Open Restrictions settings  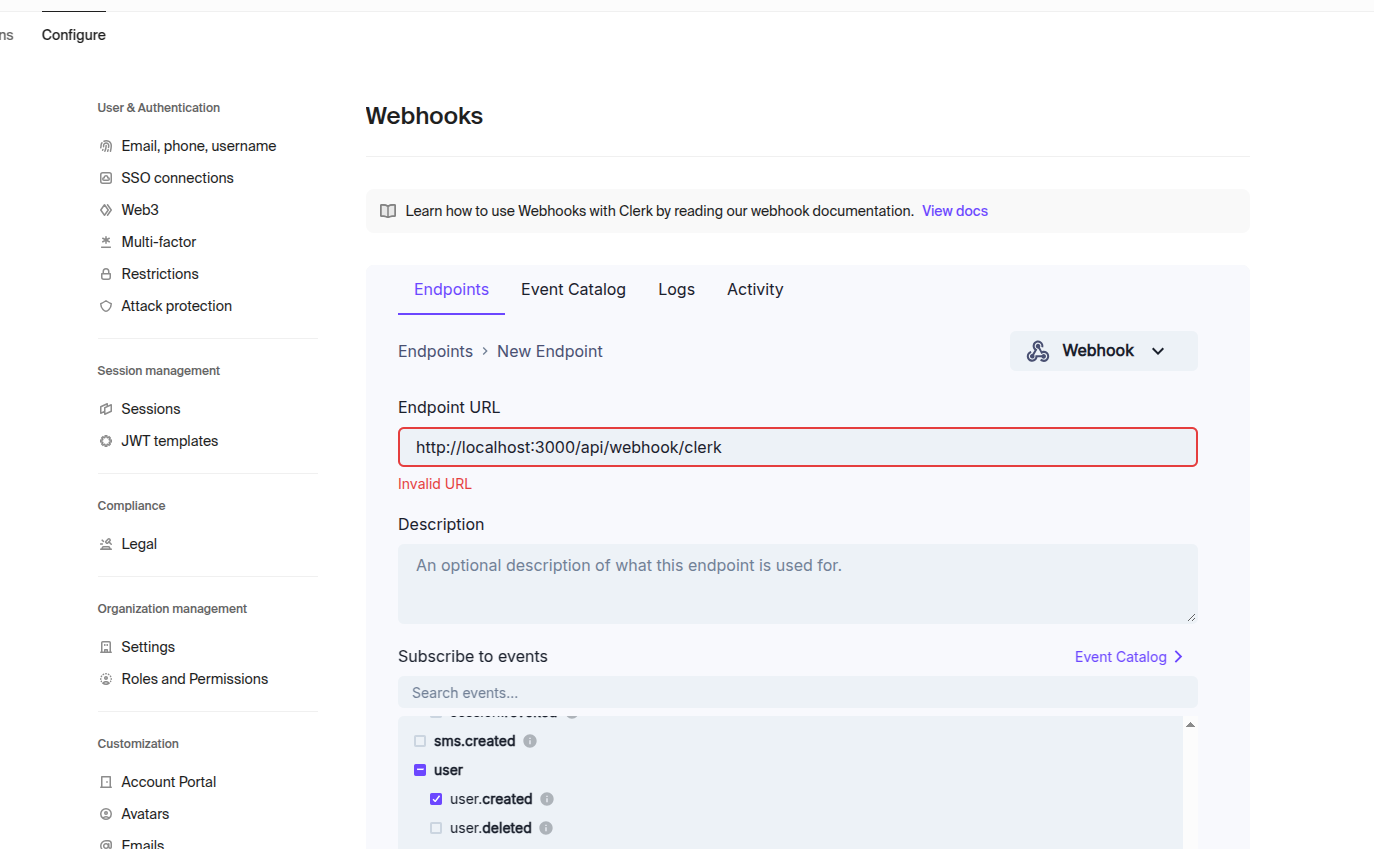click(160, 274)
